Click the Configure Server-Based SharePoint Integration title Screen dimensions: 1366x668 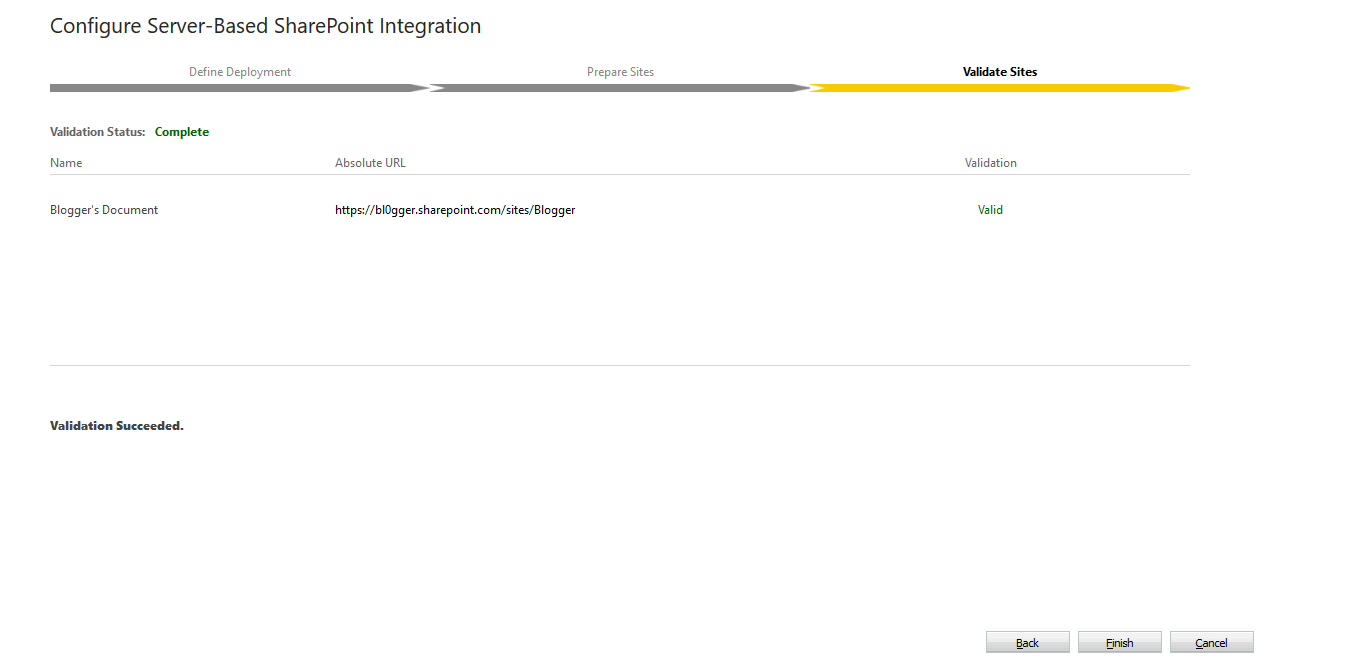point(266,26)
